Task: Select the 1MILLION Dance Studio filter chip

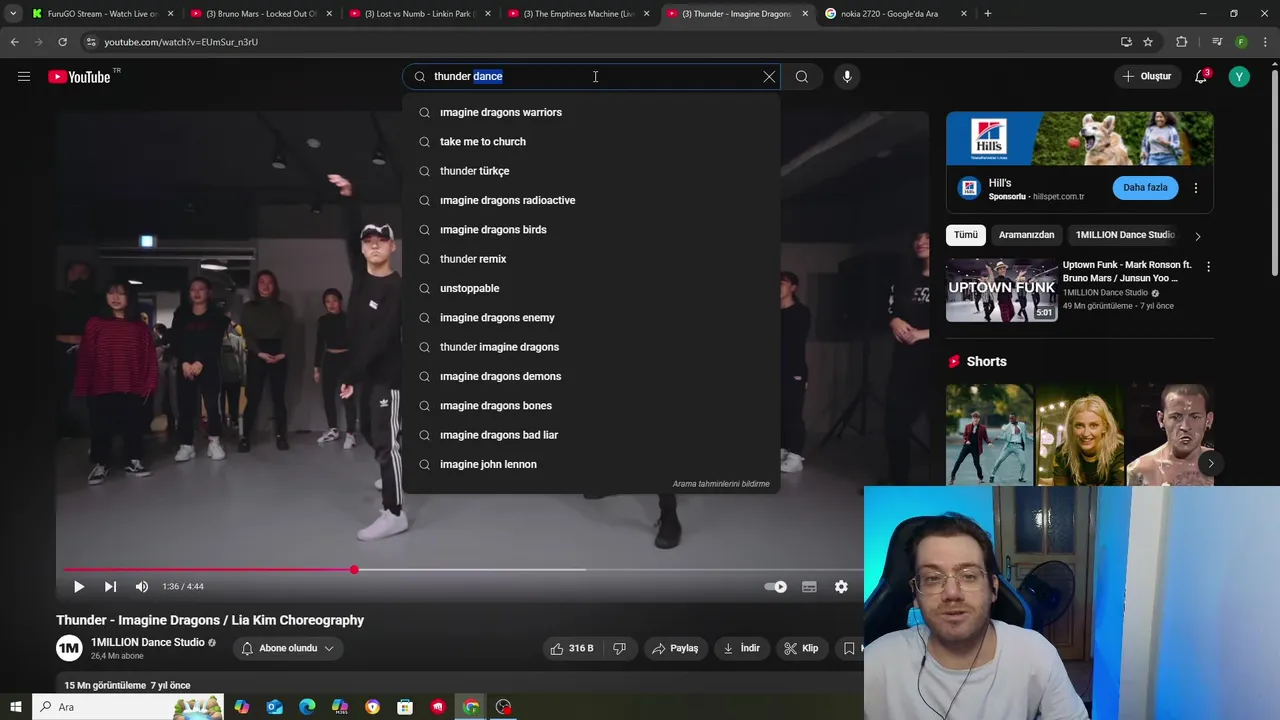Action: tap(1125, 235)
